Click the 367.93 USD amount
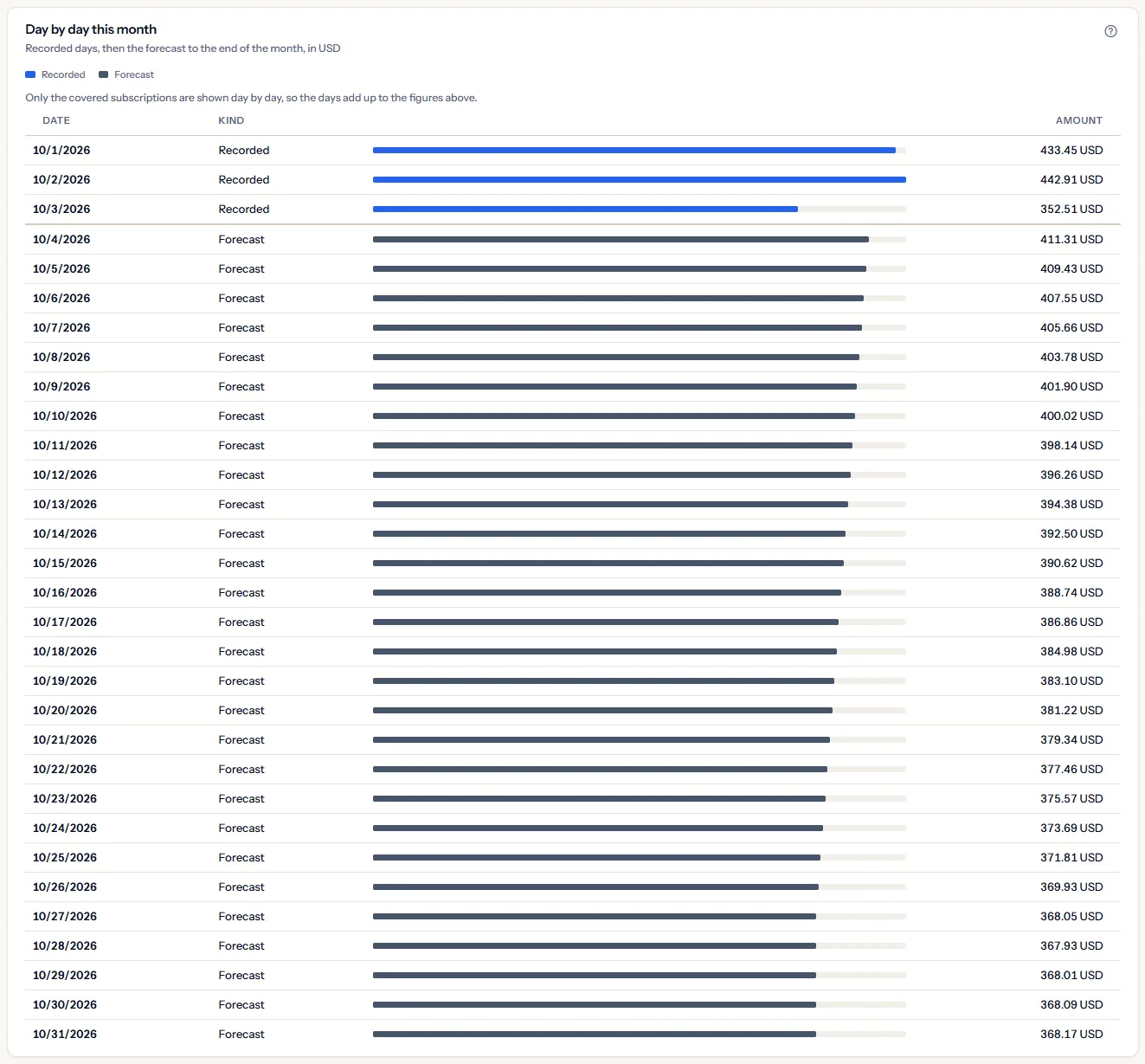 point(1071,945)
